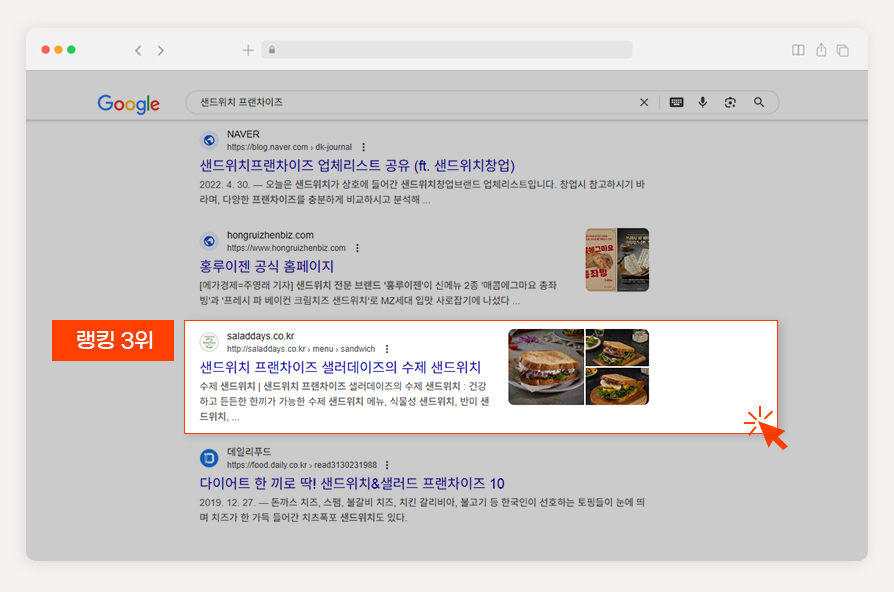Image resolution: width=894 pixels, height=592 pixels.
Task: Click the share icon in the browser toolbar
Action: coord(821,50)
